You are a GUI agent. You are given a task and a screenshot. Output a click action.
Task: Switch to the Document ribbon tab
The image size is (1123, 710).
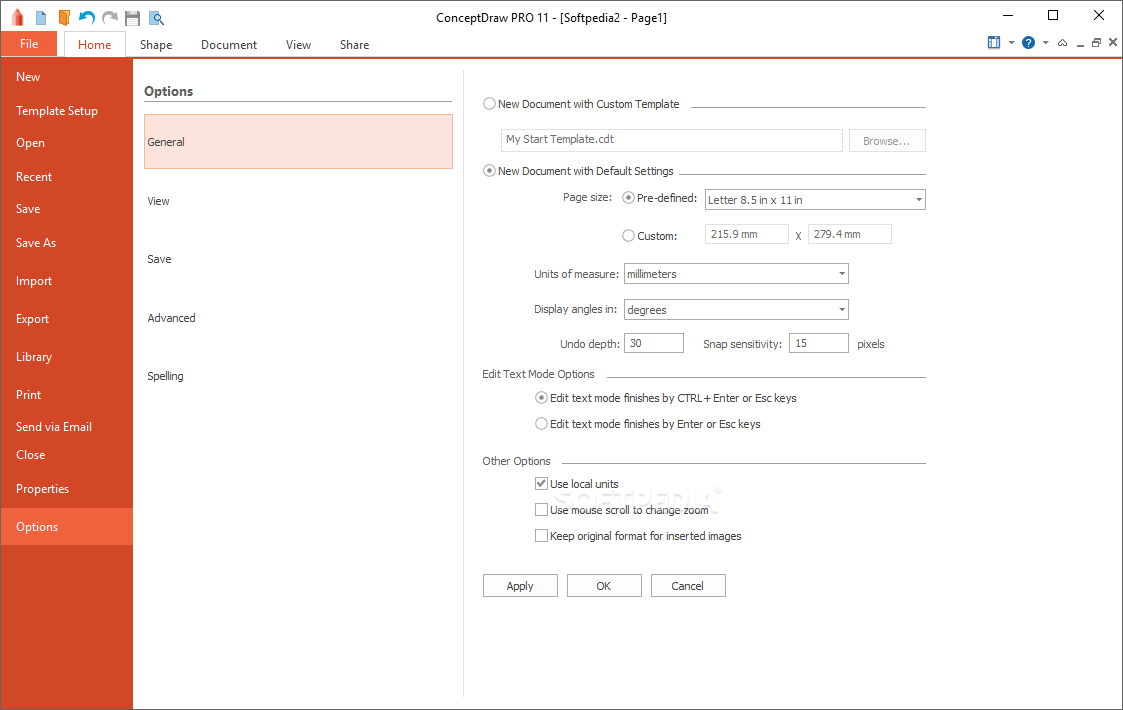[x=228, y=44]
